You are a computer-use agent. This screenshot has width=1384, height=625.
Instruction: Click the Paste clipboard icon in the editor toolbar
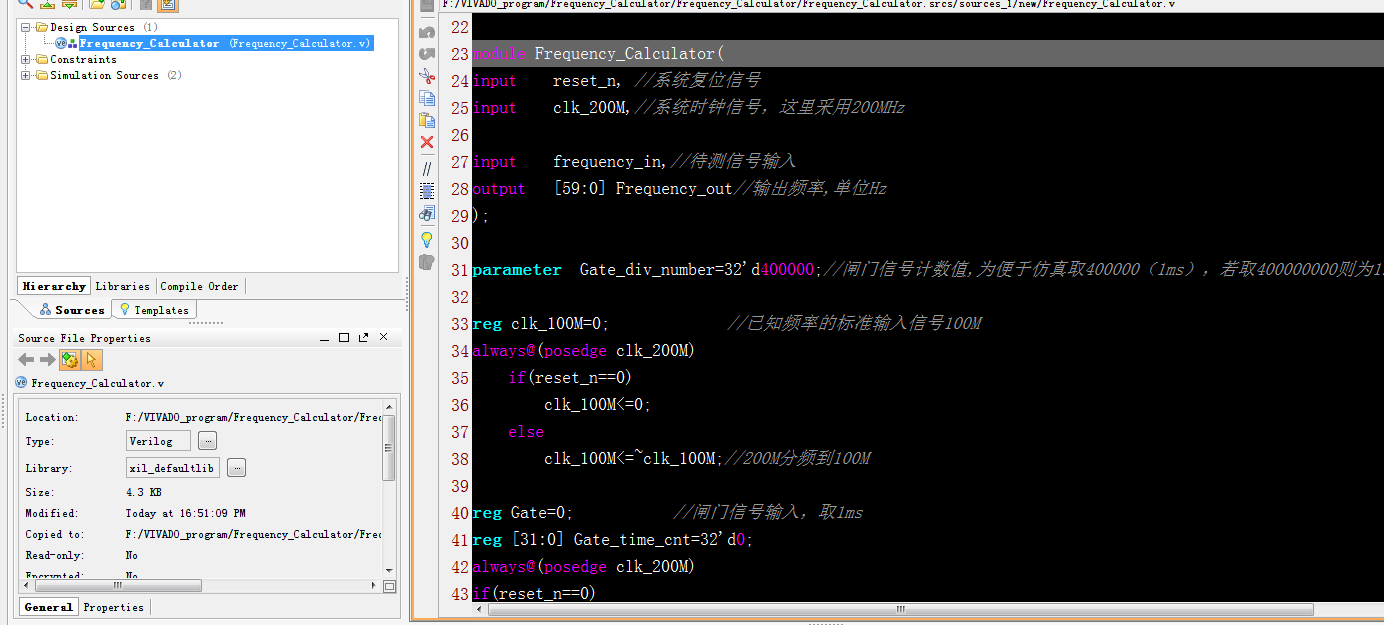click(x=427, y=120)
